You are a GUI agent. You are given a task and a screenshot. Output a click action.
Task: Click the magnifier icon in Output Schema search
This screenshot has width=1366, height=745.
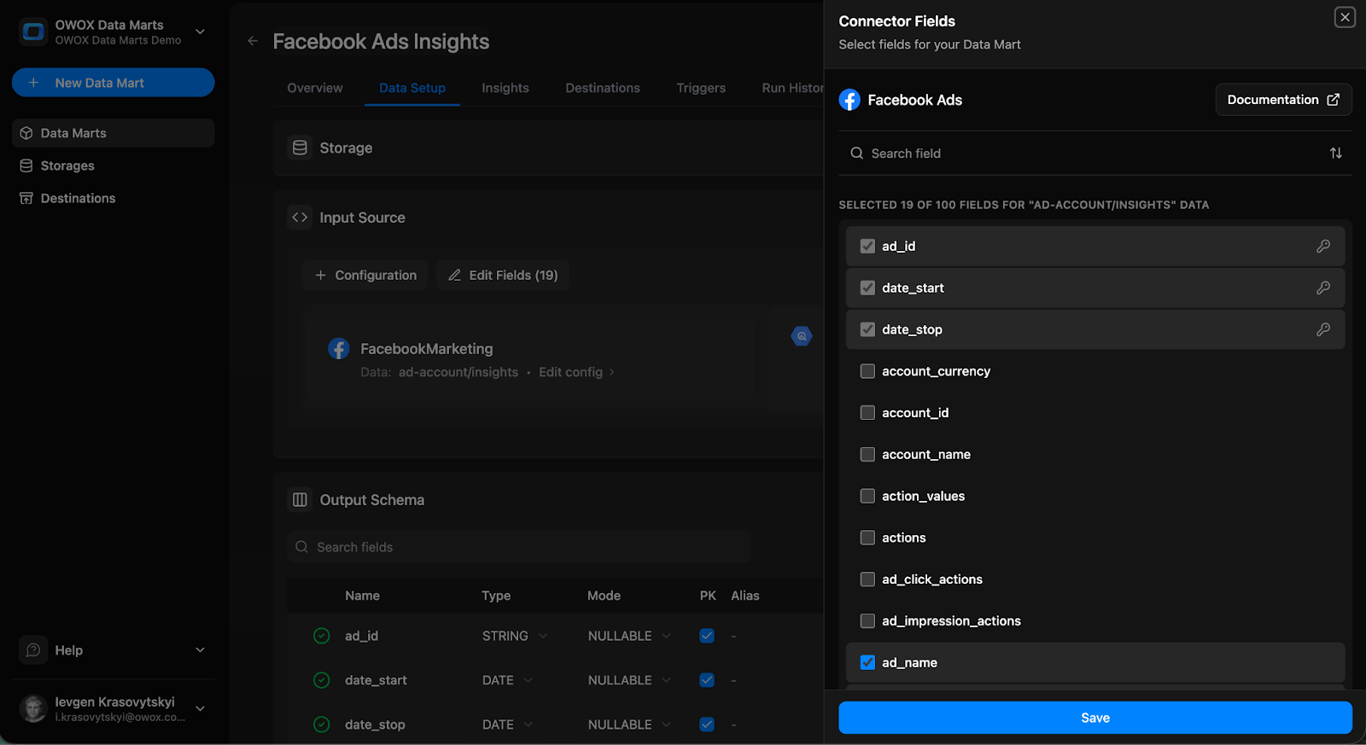click(x=302, y=547)
